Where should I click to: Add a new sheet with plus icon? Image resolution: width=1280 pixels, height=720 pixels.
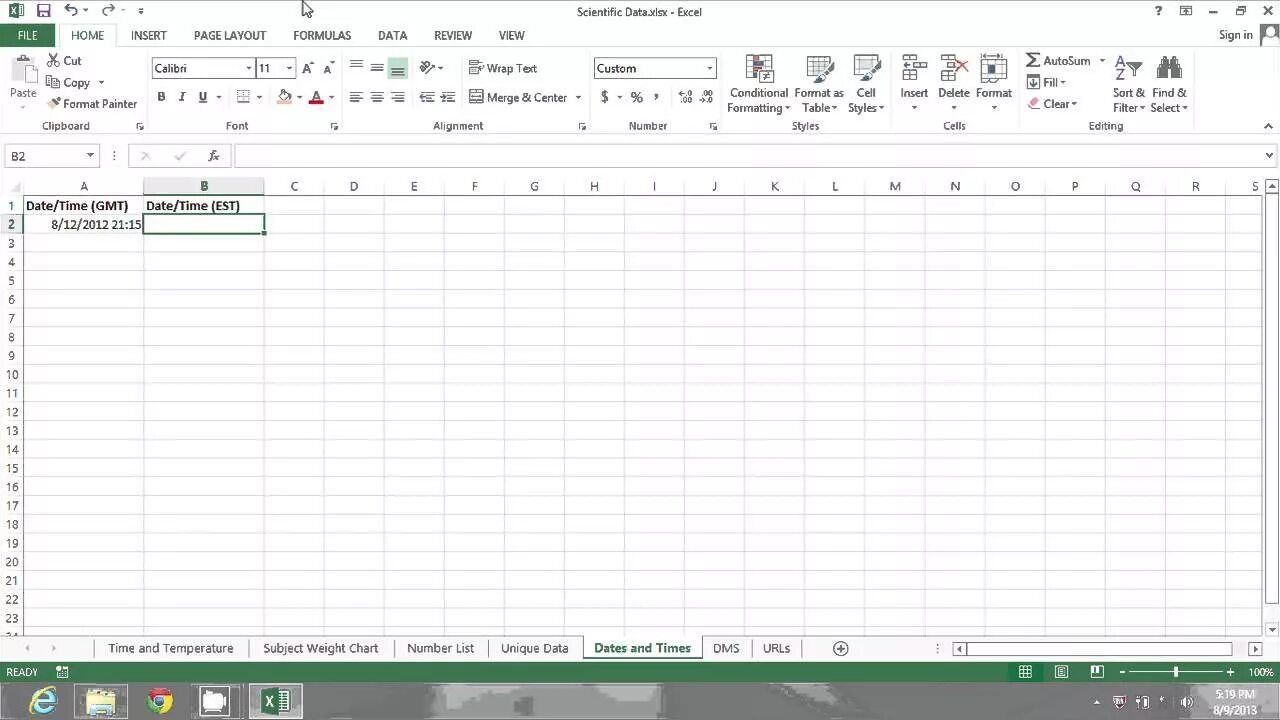841,648
